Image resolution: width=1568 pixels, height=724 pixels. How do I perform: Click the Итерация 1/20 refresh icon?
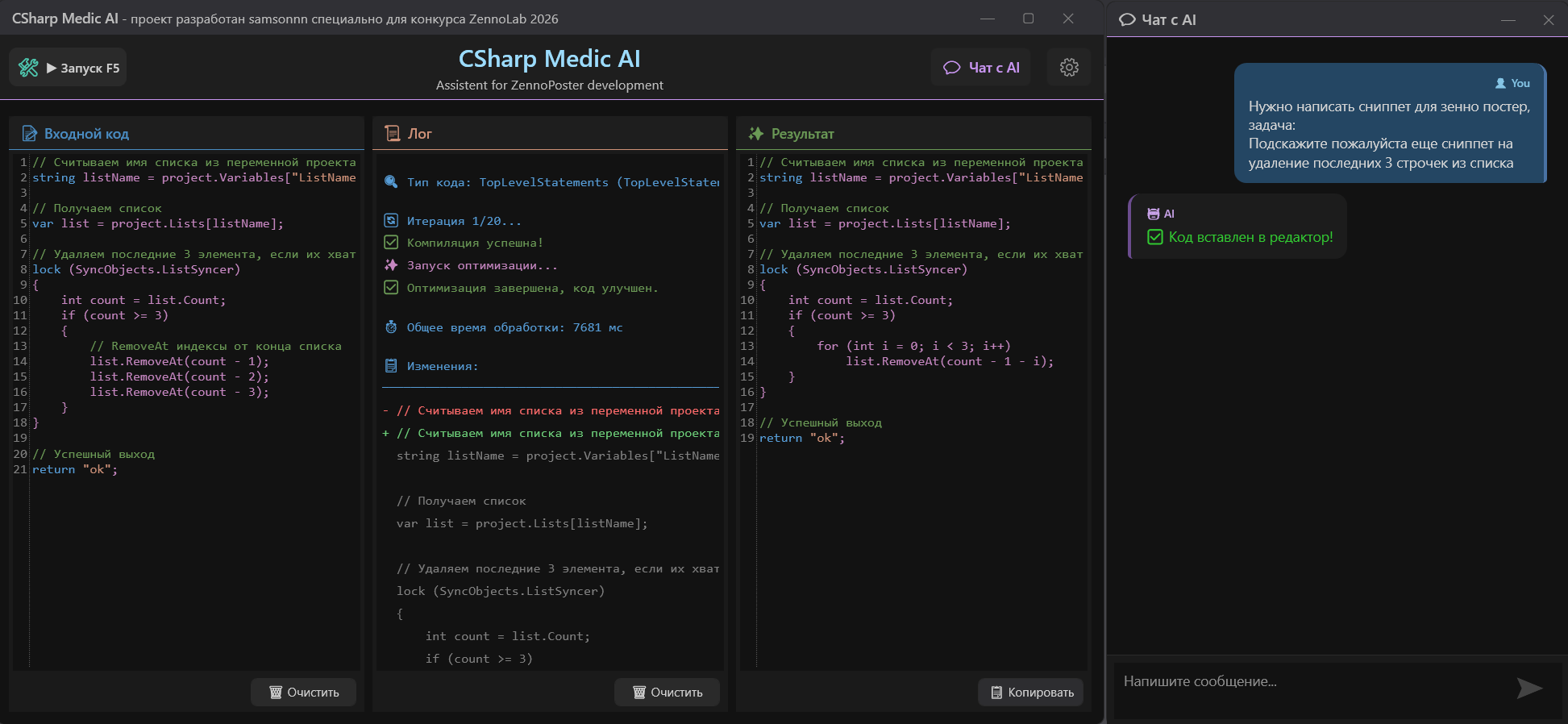click(391, 221)
